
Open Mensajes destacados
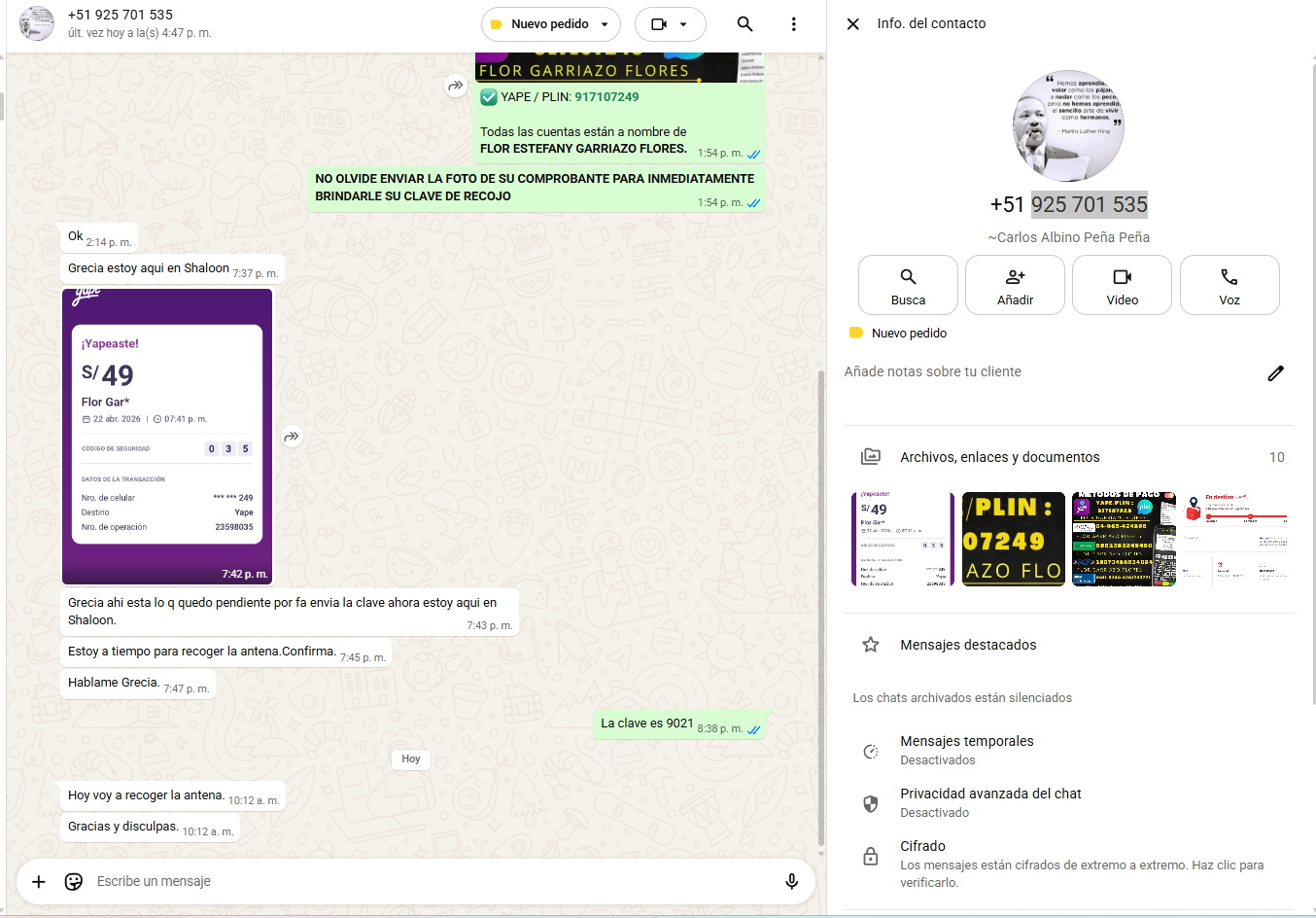click(967, 645)
